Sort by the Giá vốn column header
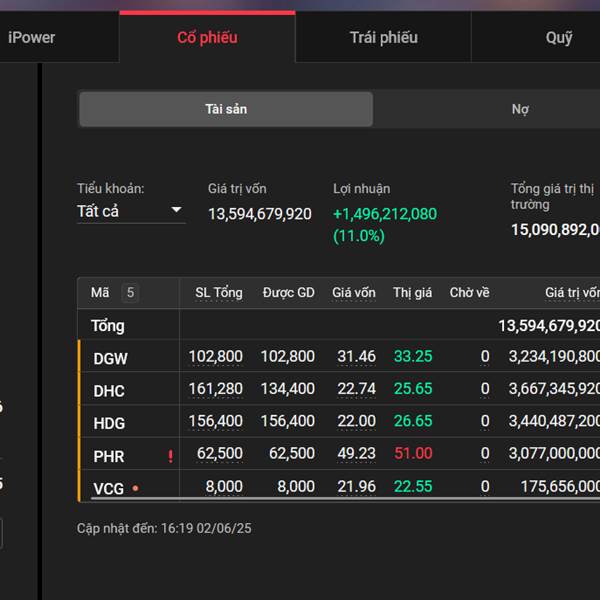 tap(354, 293)
